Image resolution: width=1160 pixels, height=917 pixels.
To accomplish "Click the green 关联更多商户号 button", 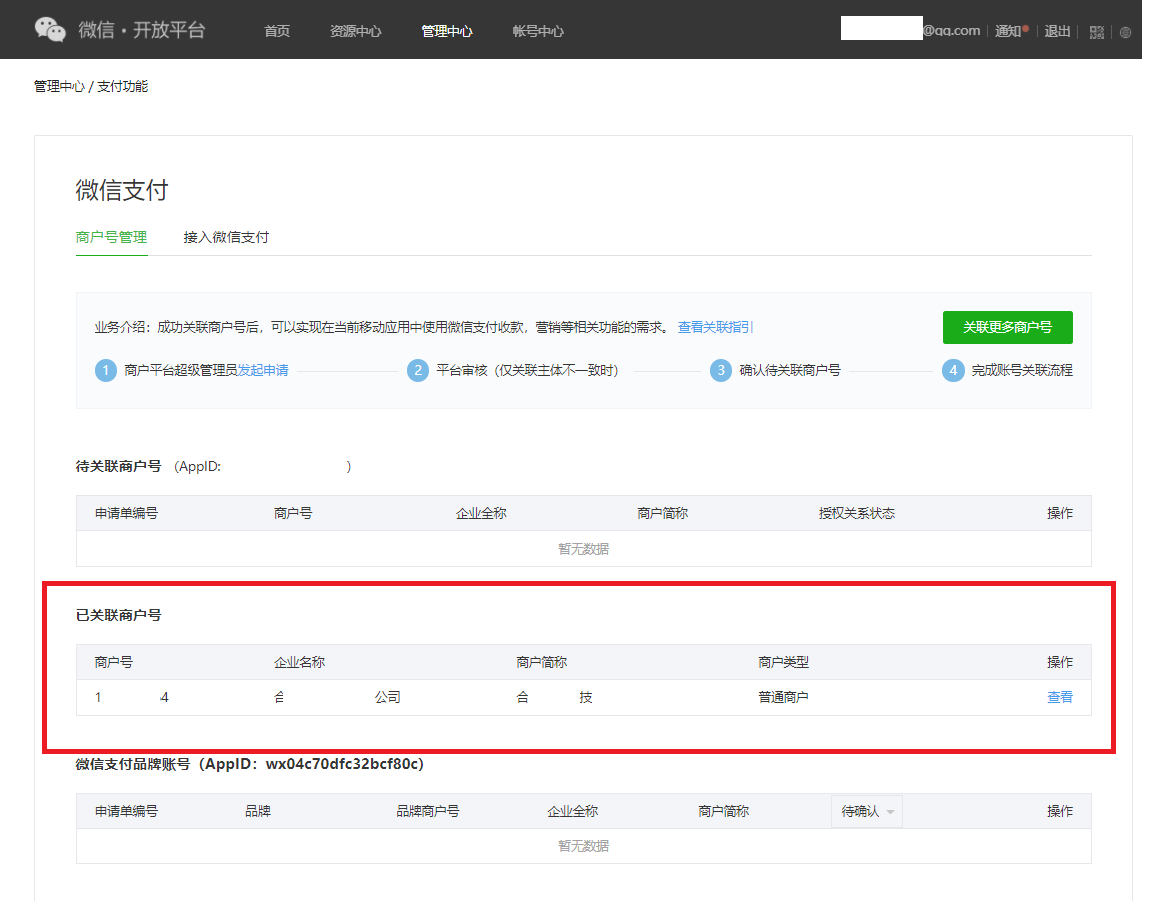I will [x=1007, y=327].
